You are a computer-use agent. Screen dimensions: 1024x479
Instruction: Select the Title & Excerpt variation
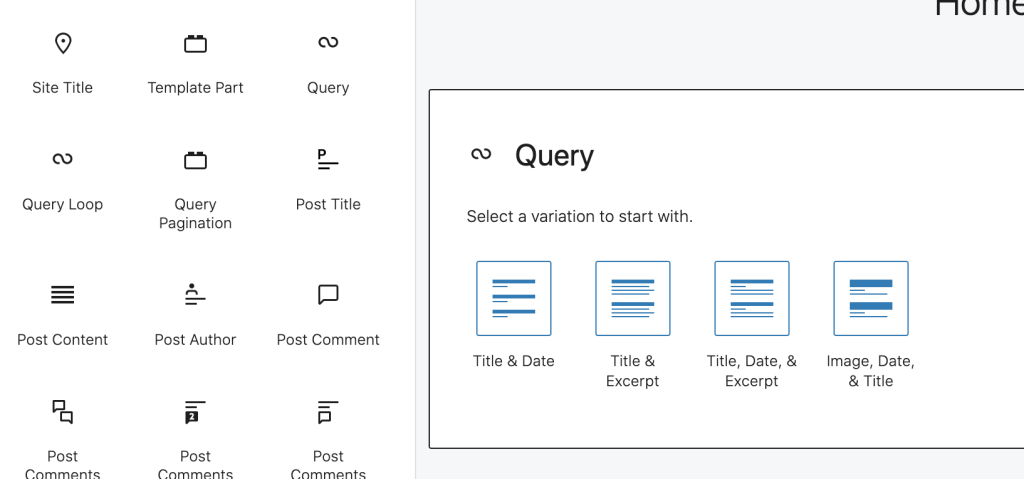click(632, 298)
